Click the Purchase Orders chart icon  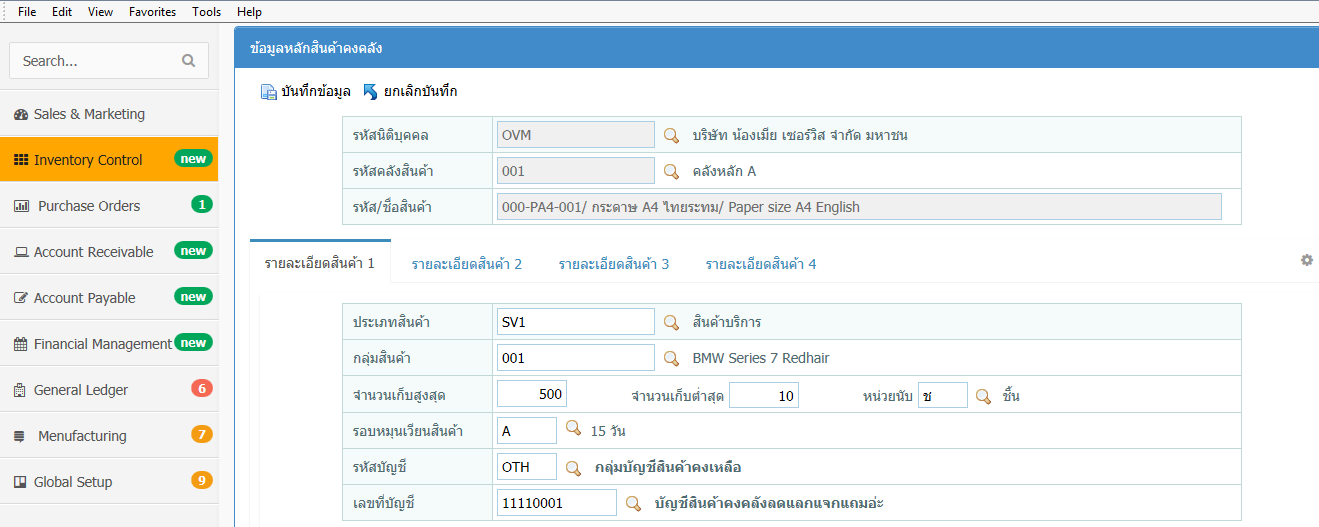[21, 206]
